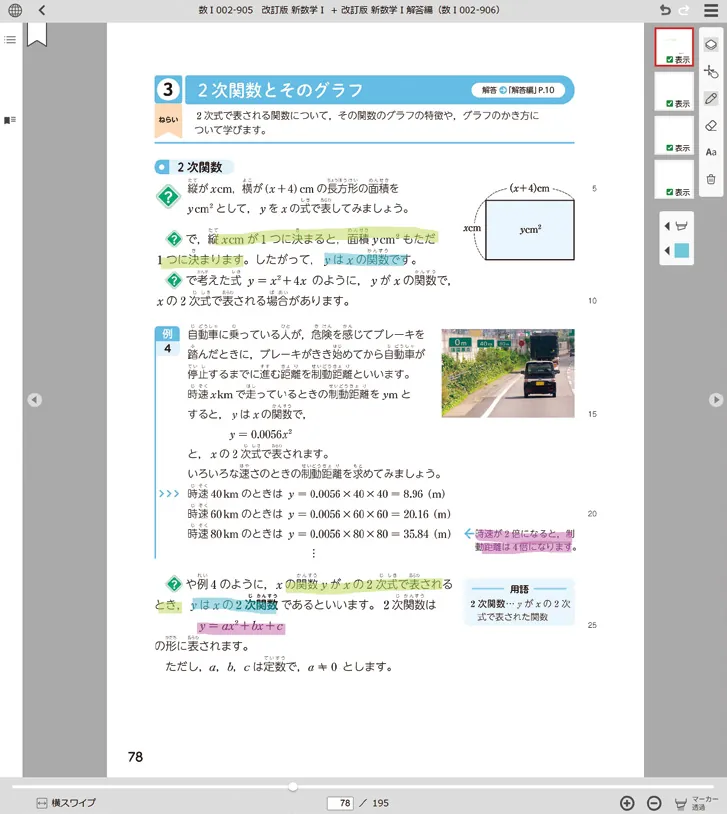Click the highlighted y = ax²+bx+c formula
Screen dimensions: 727x814
[241, 626]
